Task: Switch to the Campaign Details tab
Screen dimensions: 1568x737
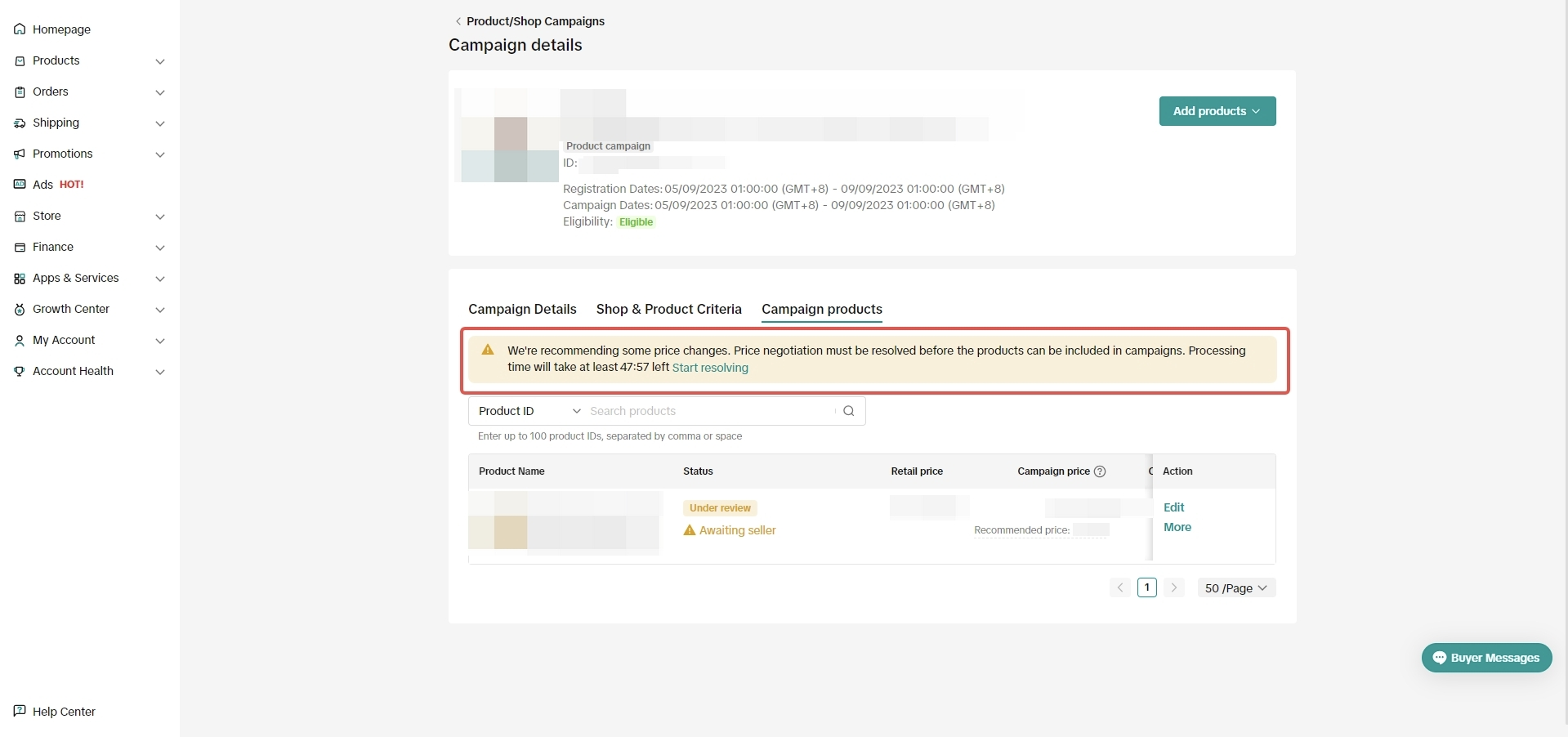Action: (x=522, y=309)
